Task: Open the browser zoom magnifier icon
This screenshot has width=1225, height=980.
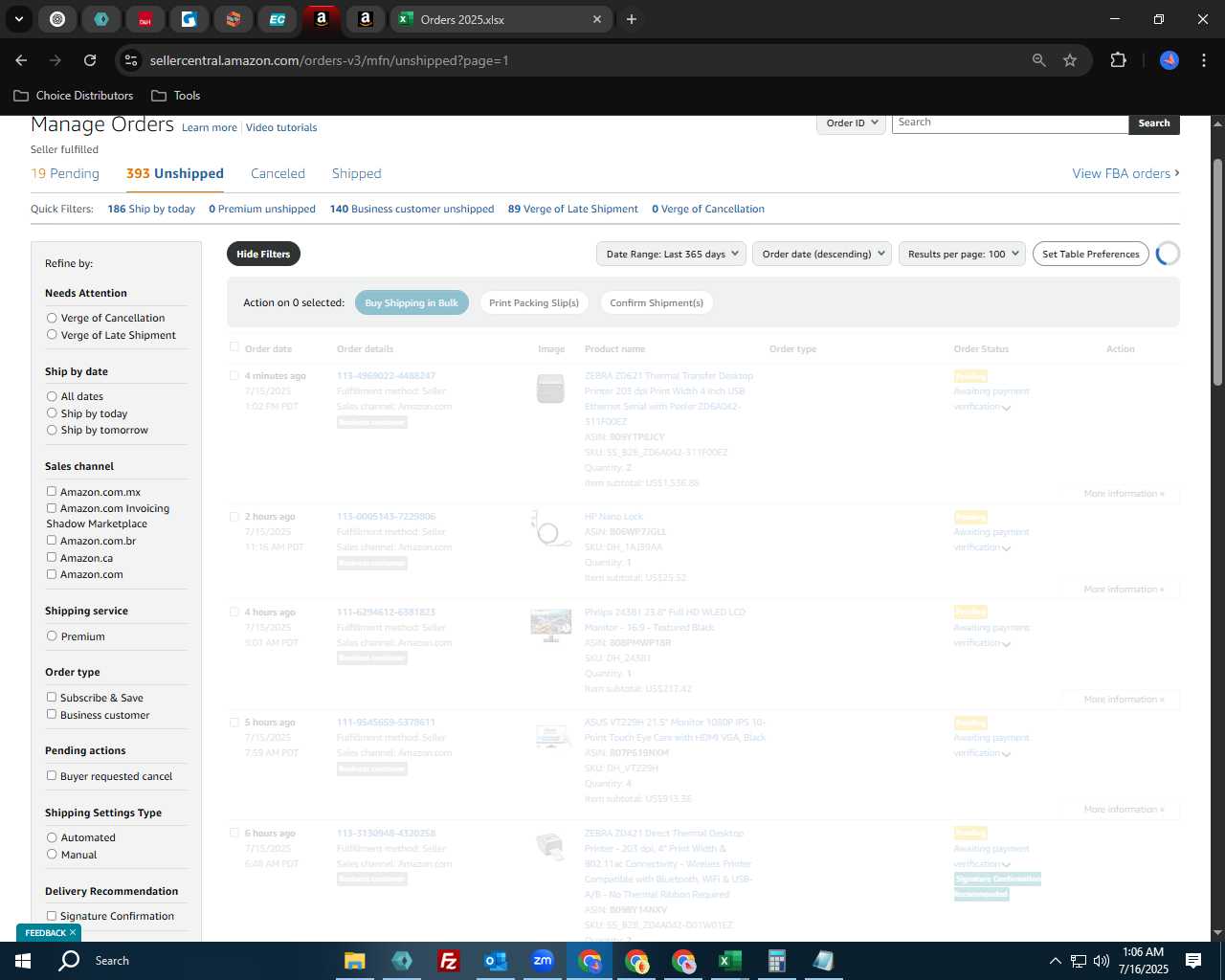Action: point(1039,60)
